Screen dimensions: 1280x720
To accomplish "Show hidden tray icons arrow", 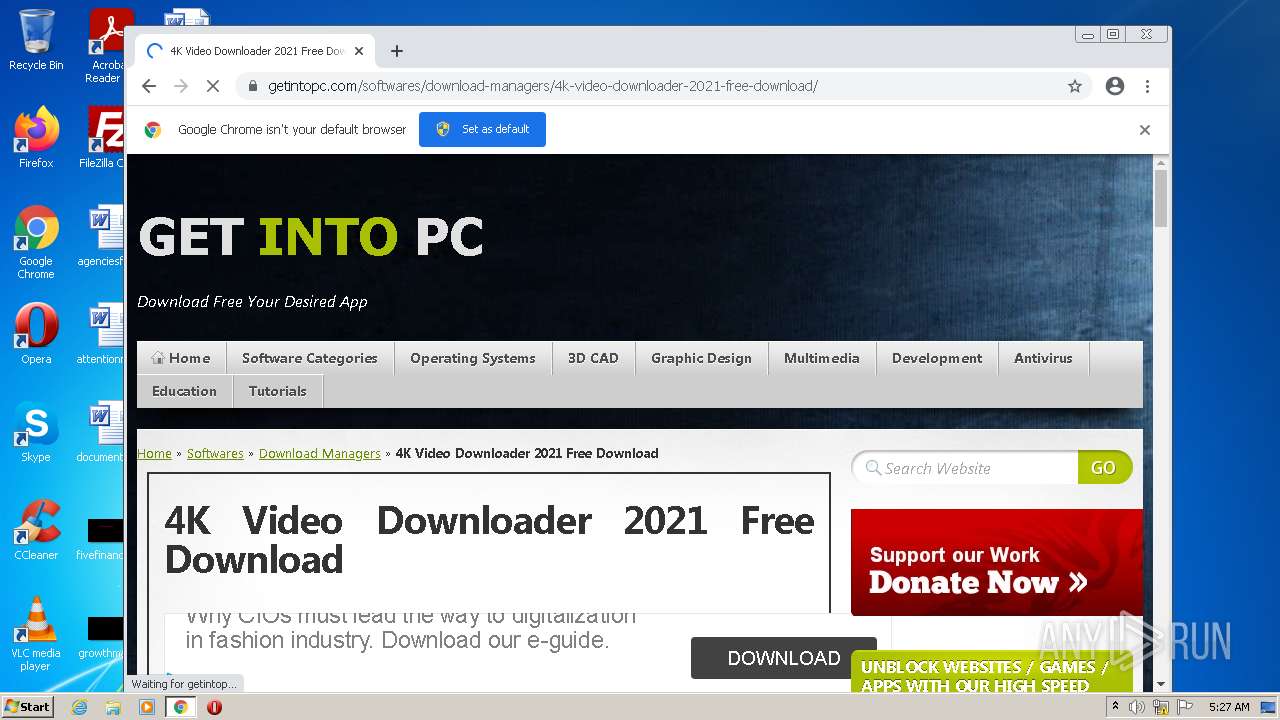I will 1115,707.
